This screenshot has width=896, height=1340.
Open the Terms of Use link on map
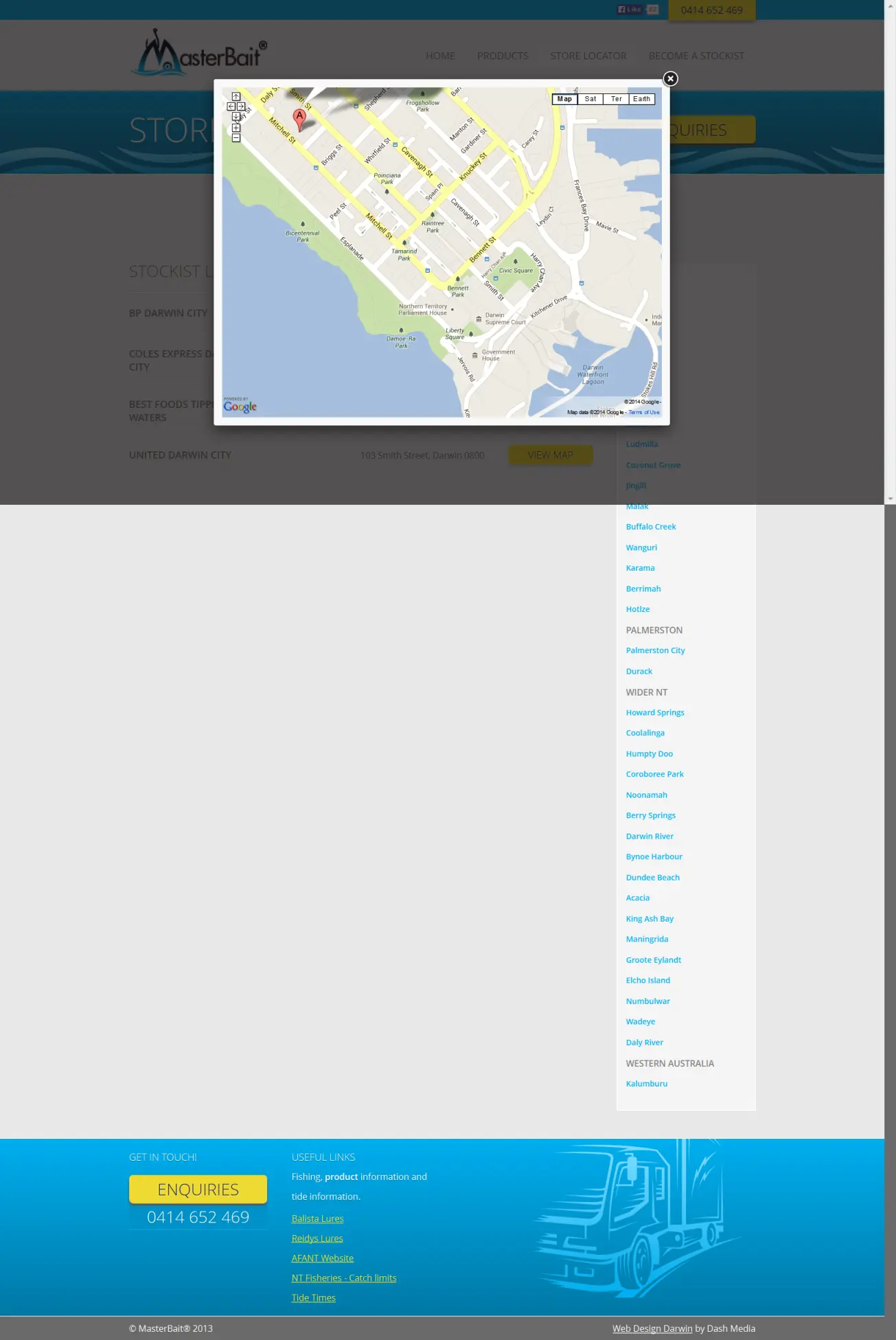click(644, 412)
